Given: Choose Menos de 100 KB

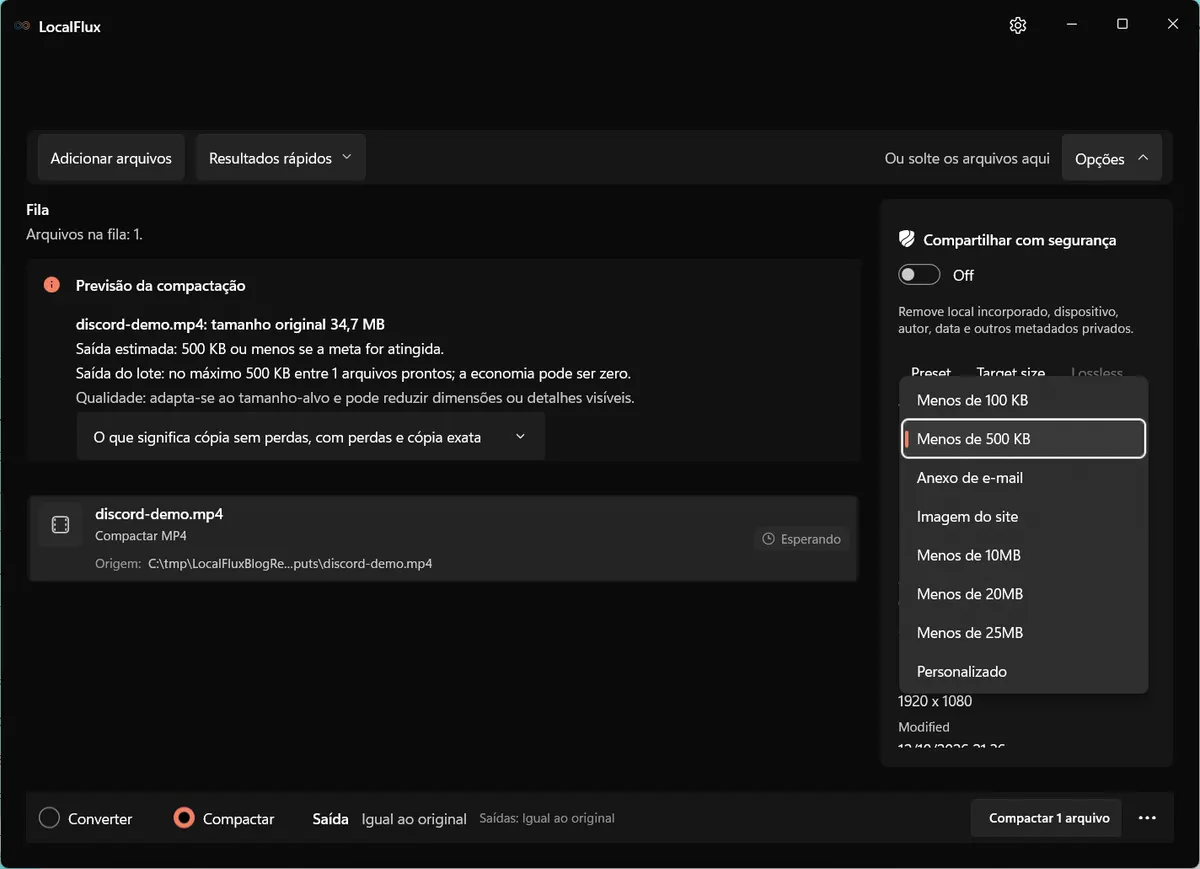Looking at the screenshot, I should tap(1023, 400).
